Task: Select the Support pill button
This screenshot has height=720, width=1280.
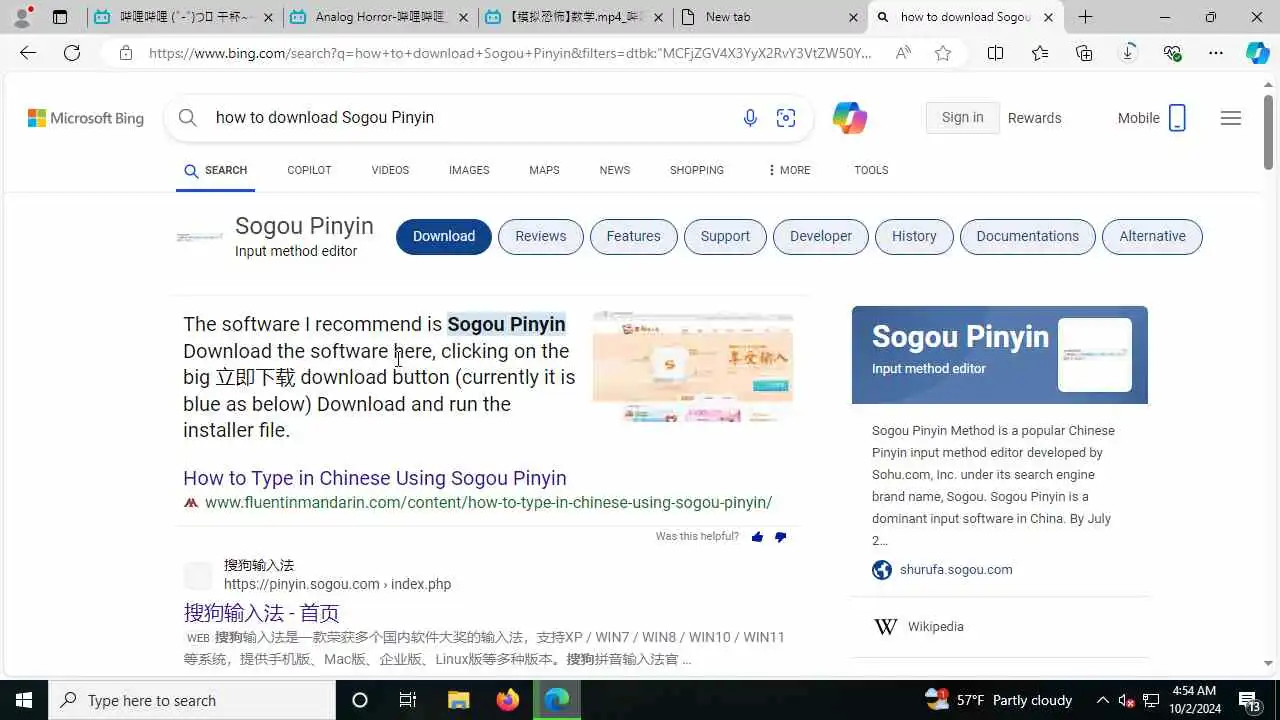Action: pyautogui.click(x=725, y=237)
